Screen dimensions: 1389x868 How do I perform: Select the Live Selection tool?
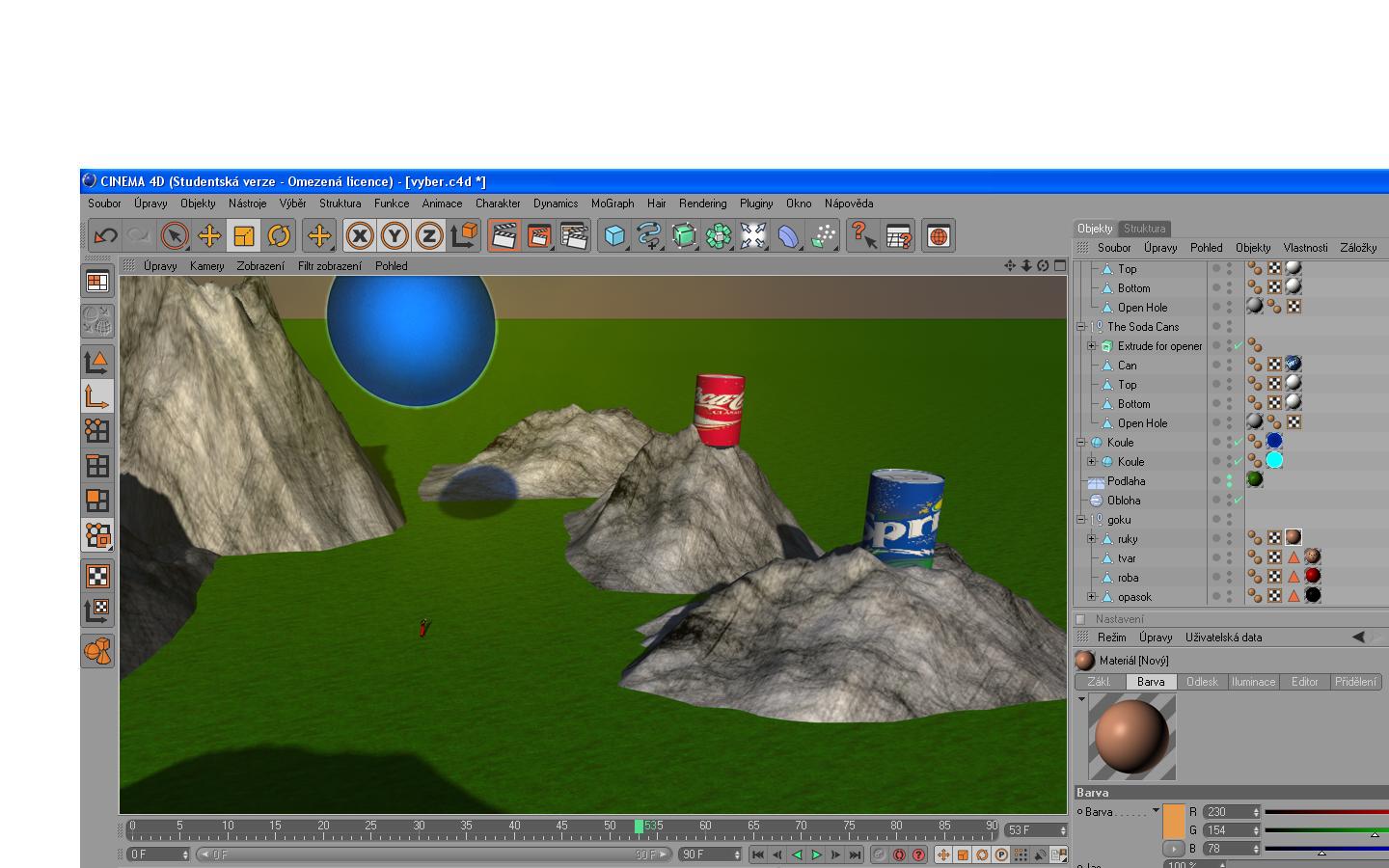click(175, 235)
